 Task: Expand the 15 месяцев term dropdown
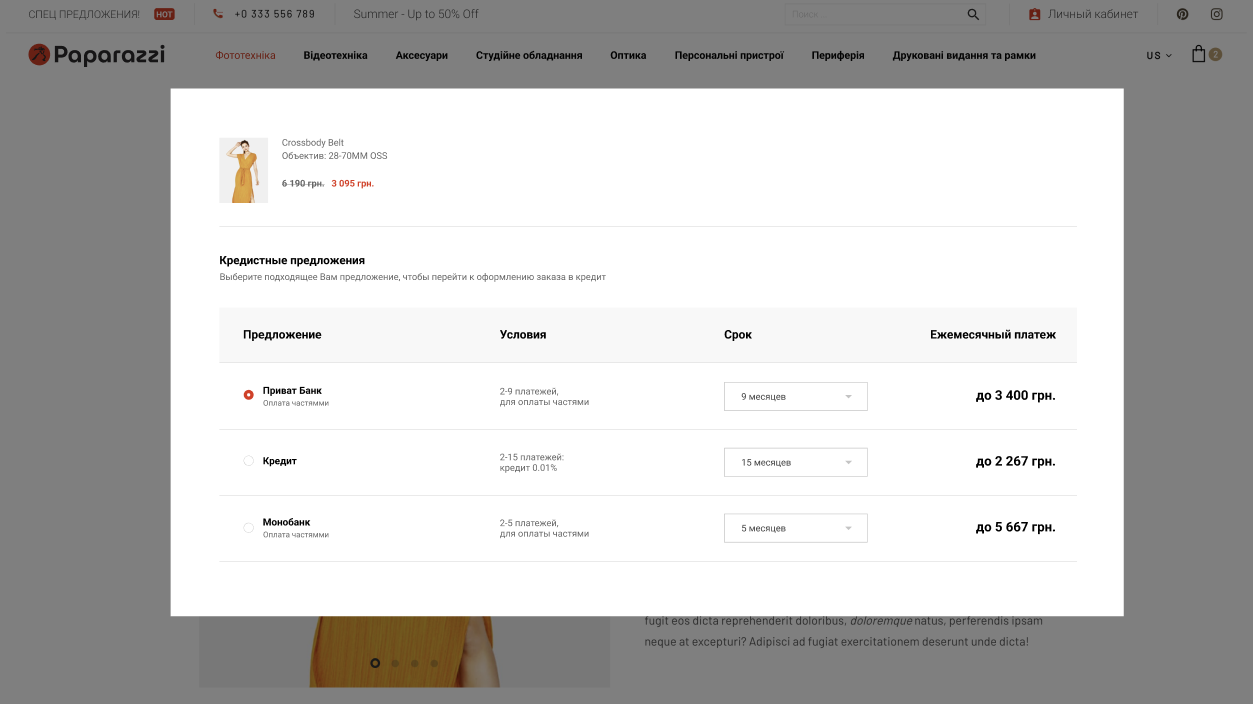point(795,462)
